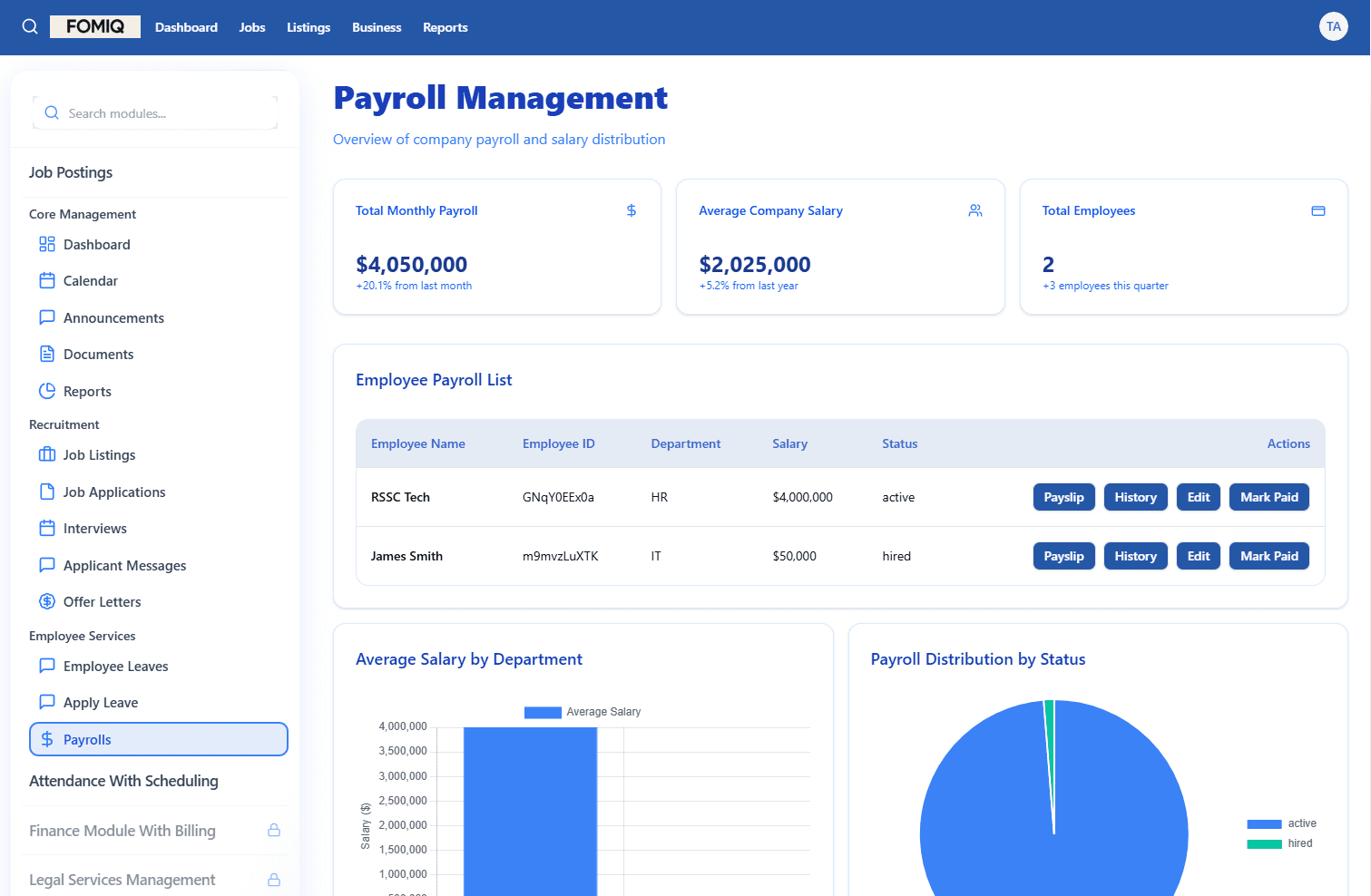
Task: Click the Offer Letters dollar badge icon
Action: click(47, 602)
